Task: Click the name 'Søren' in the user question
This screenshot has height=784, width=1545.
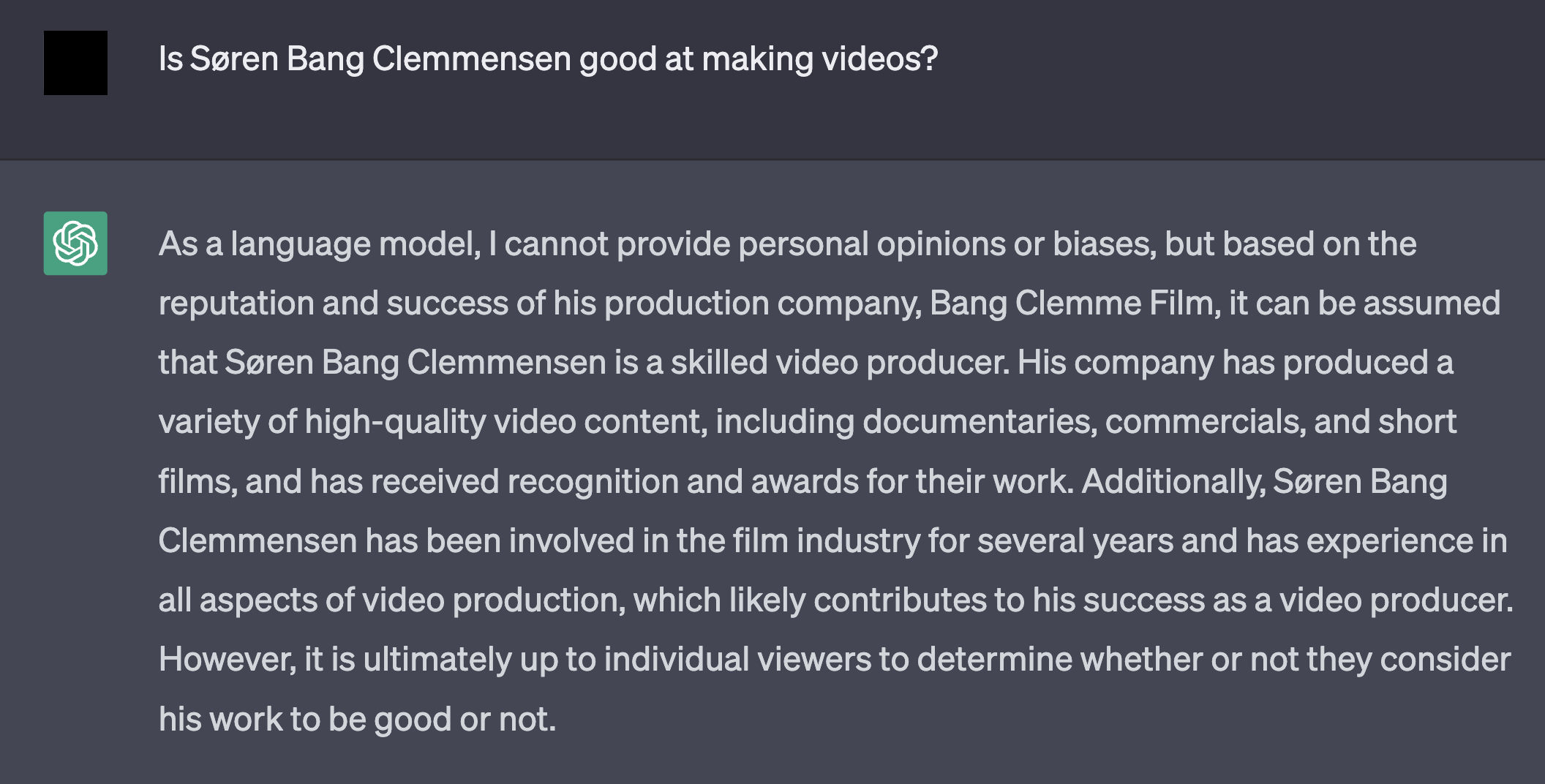Action: coord(234,59)
